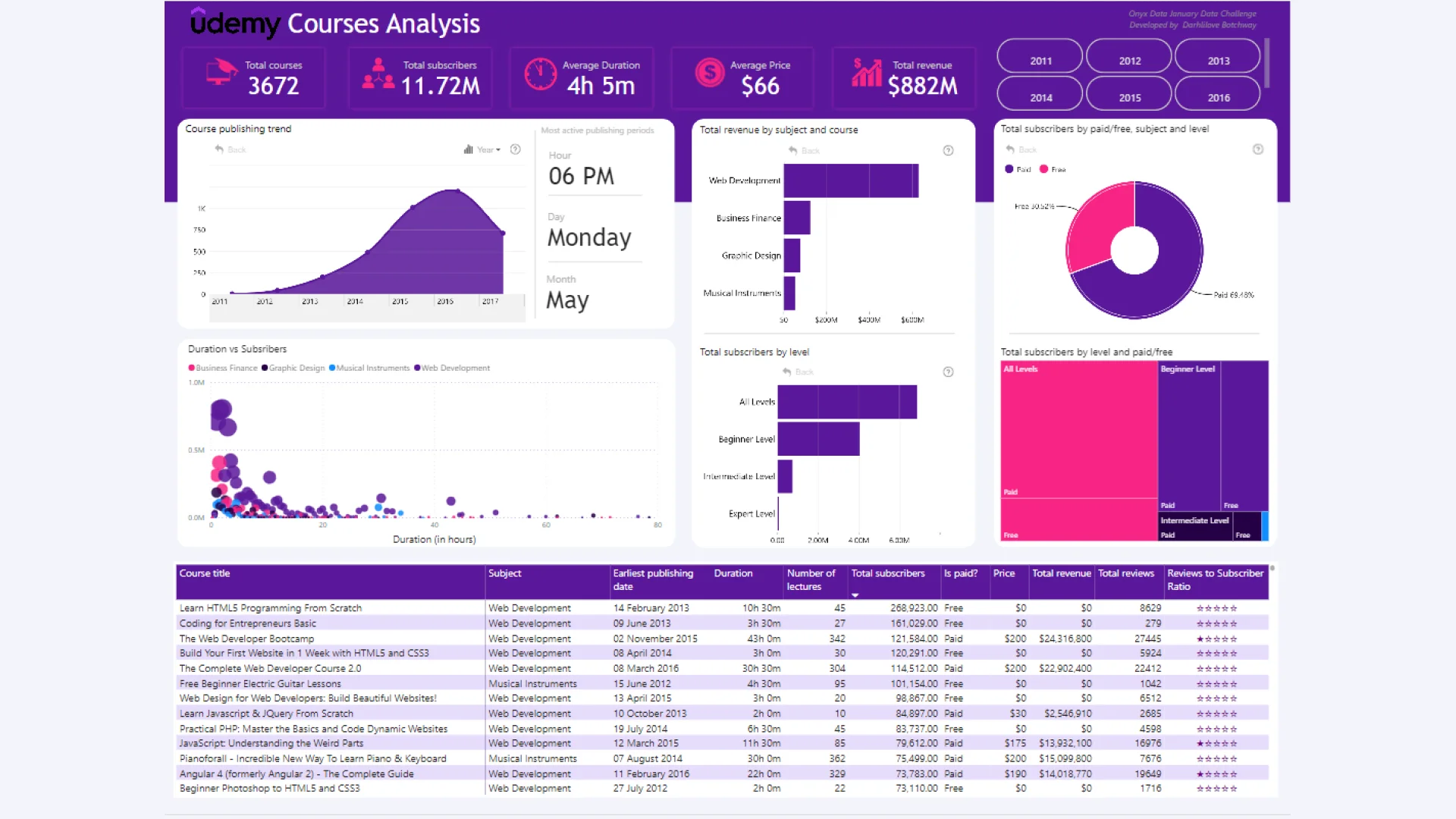This screenshot has height=819, width=1456.
Task: Open help icon in Total revenue by subject chart
Action: pos(948,150)
